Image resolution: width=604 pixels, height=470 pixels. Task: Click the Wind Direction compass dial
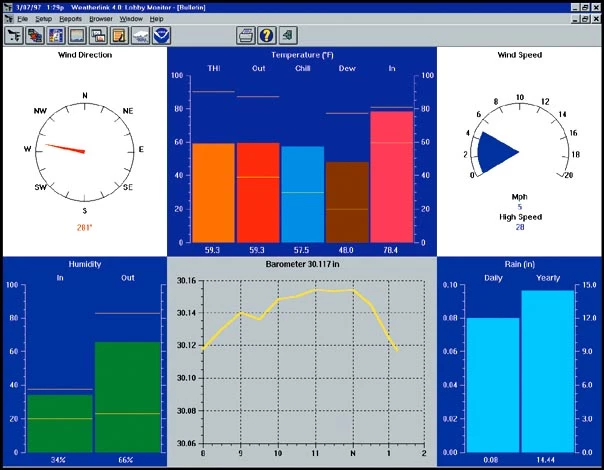pos(84,150)
